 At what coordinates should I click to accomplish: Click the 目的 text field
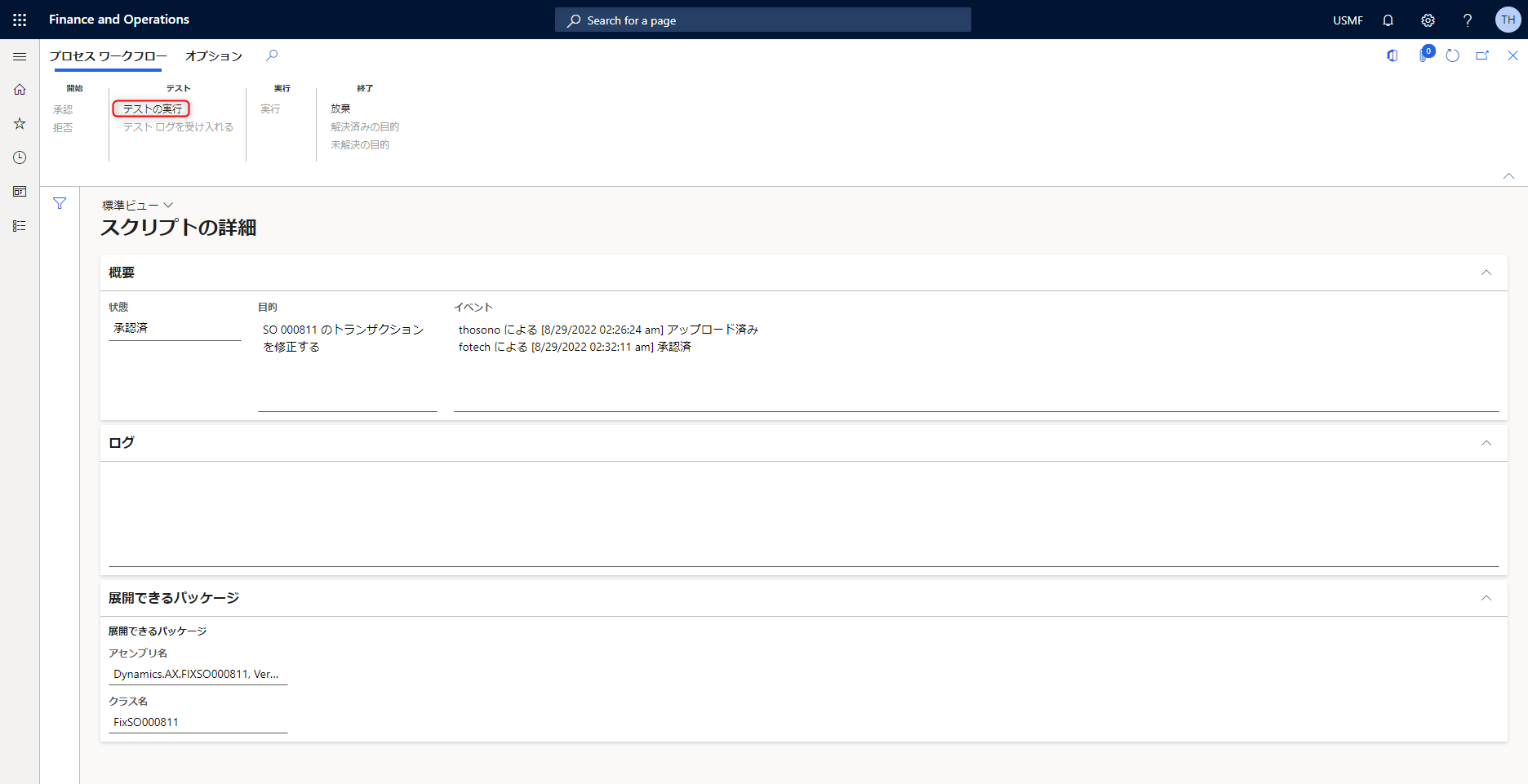click(348, 365)
